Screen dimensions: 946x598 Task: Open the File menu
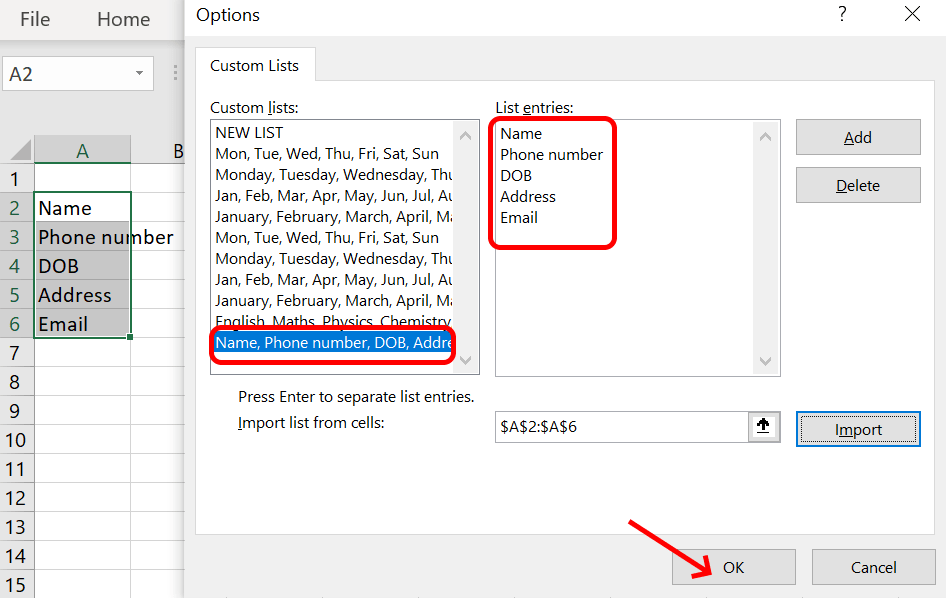35,19
